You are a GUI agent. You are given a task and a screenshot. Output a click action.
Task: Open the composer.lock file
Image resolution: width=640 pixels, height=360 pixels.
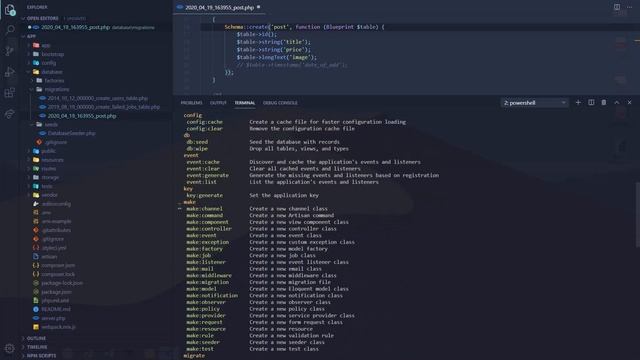click(58, 274)
